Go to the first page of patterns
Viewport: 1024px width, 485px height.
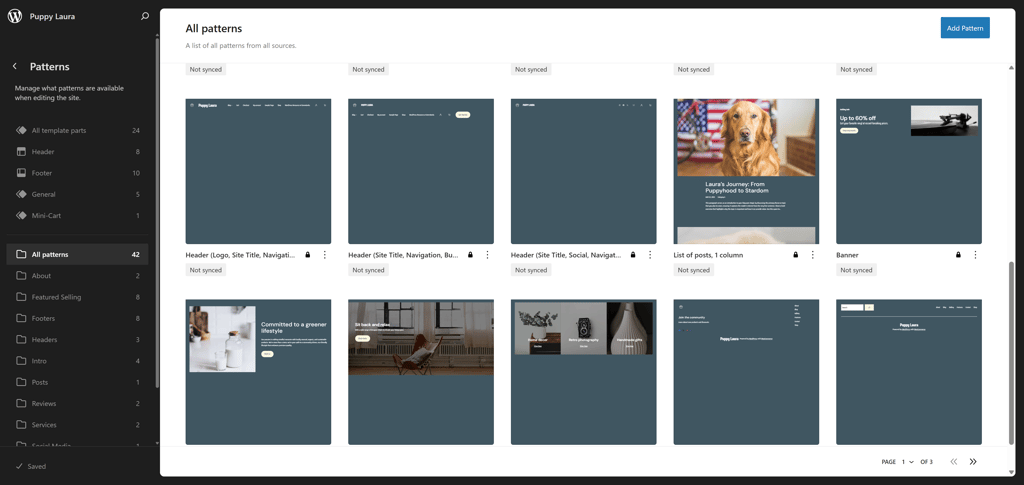(953, 462)
